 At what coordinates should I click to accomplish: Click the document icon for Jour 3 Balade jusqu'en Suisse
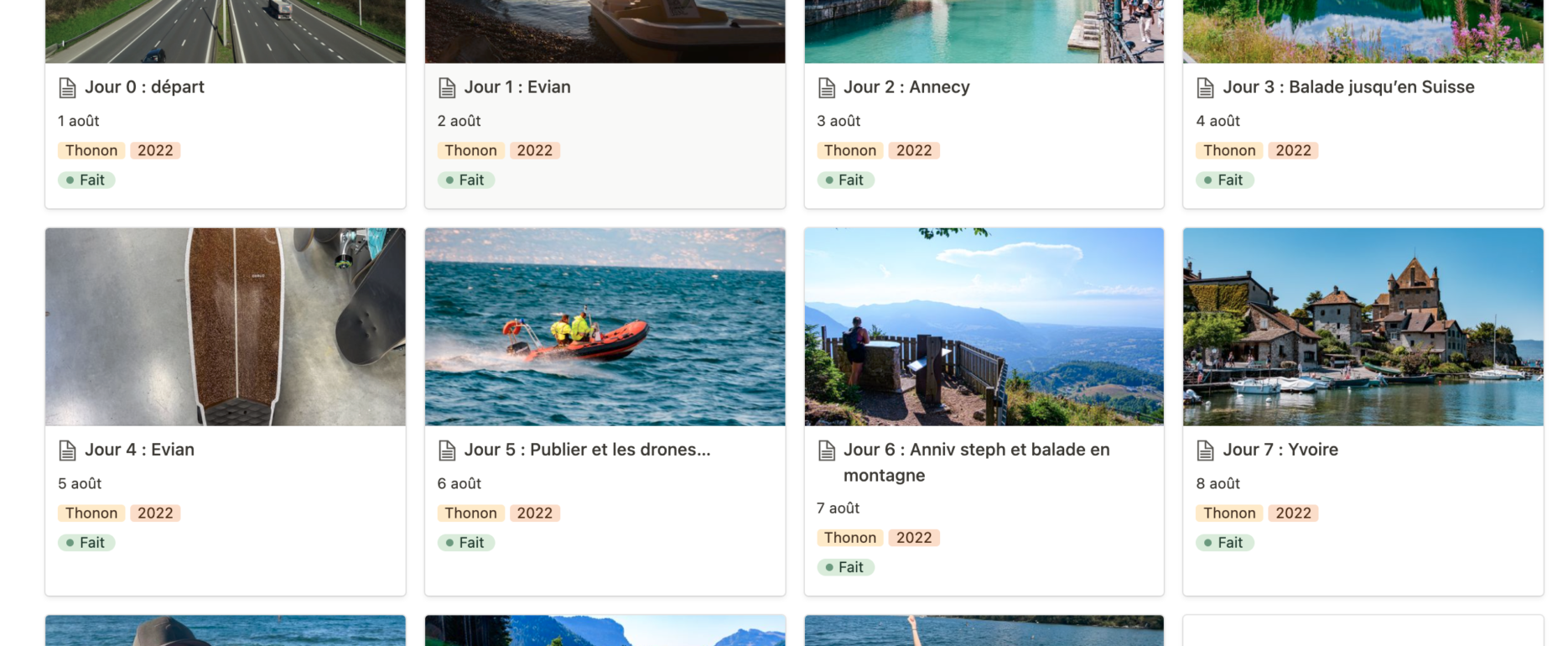click(1205, 87)
